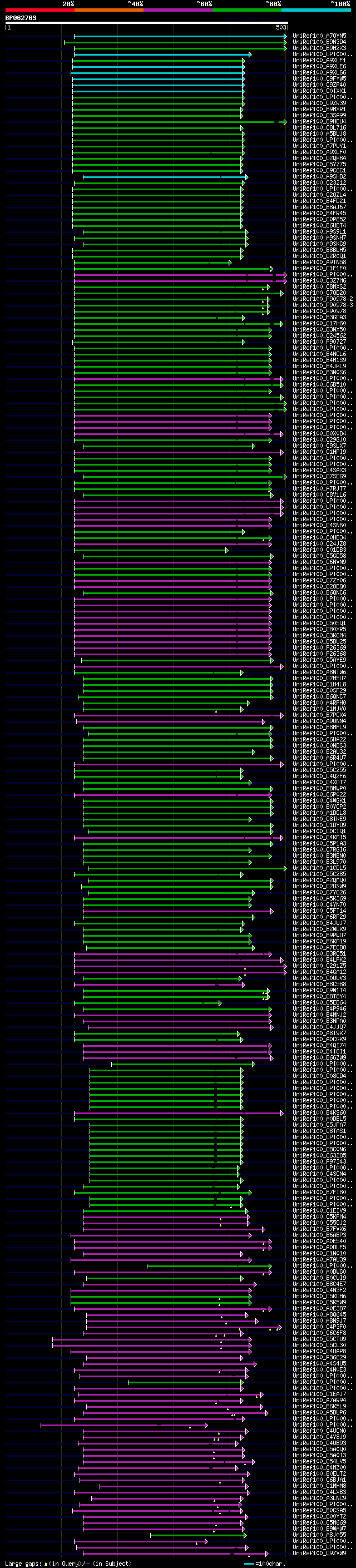Open hit UniRef100_A7QYN5
356x1568 pixels.
point(319,36)
